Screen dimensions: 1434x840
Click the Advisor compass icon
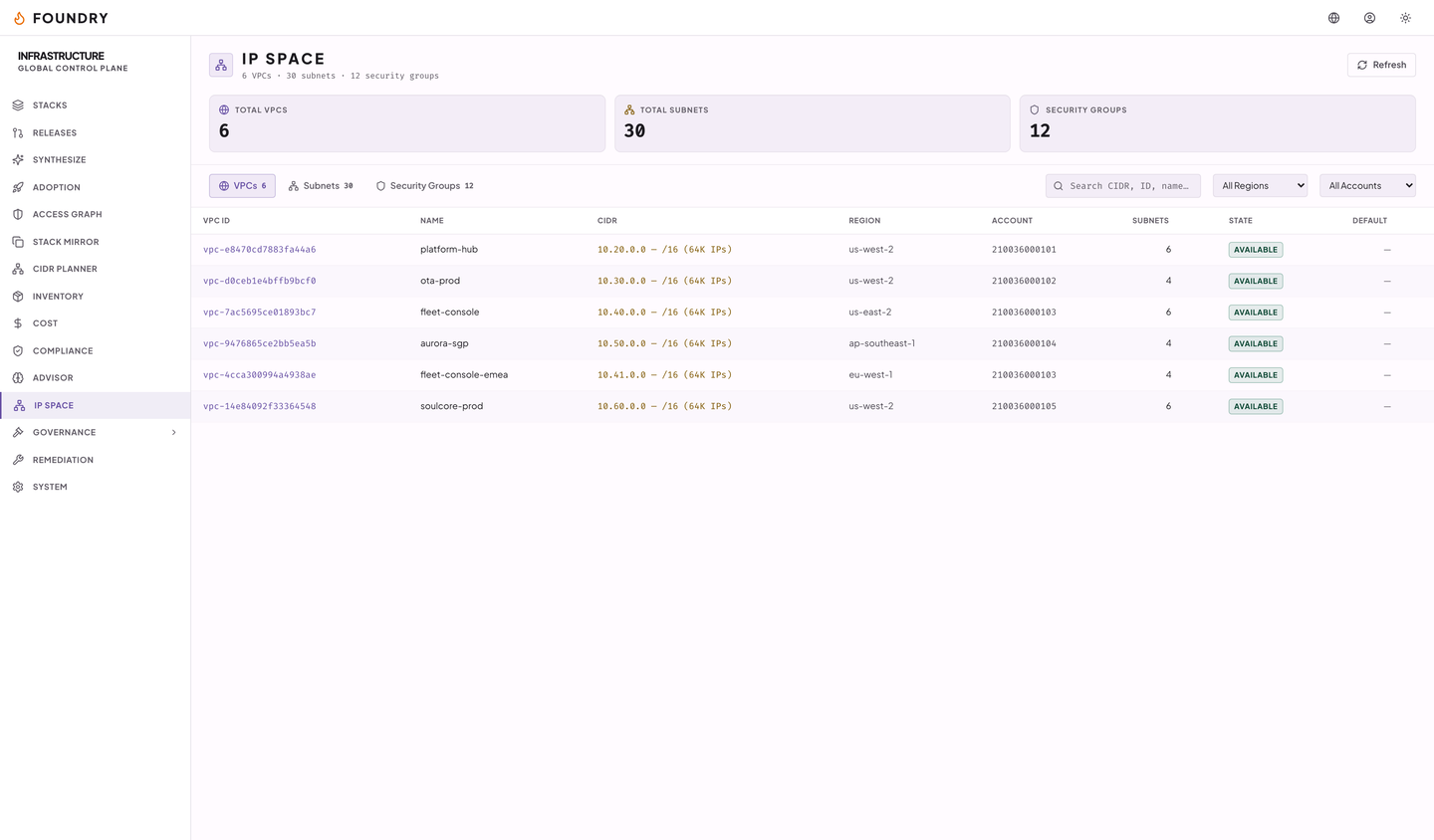coord(18,378)
